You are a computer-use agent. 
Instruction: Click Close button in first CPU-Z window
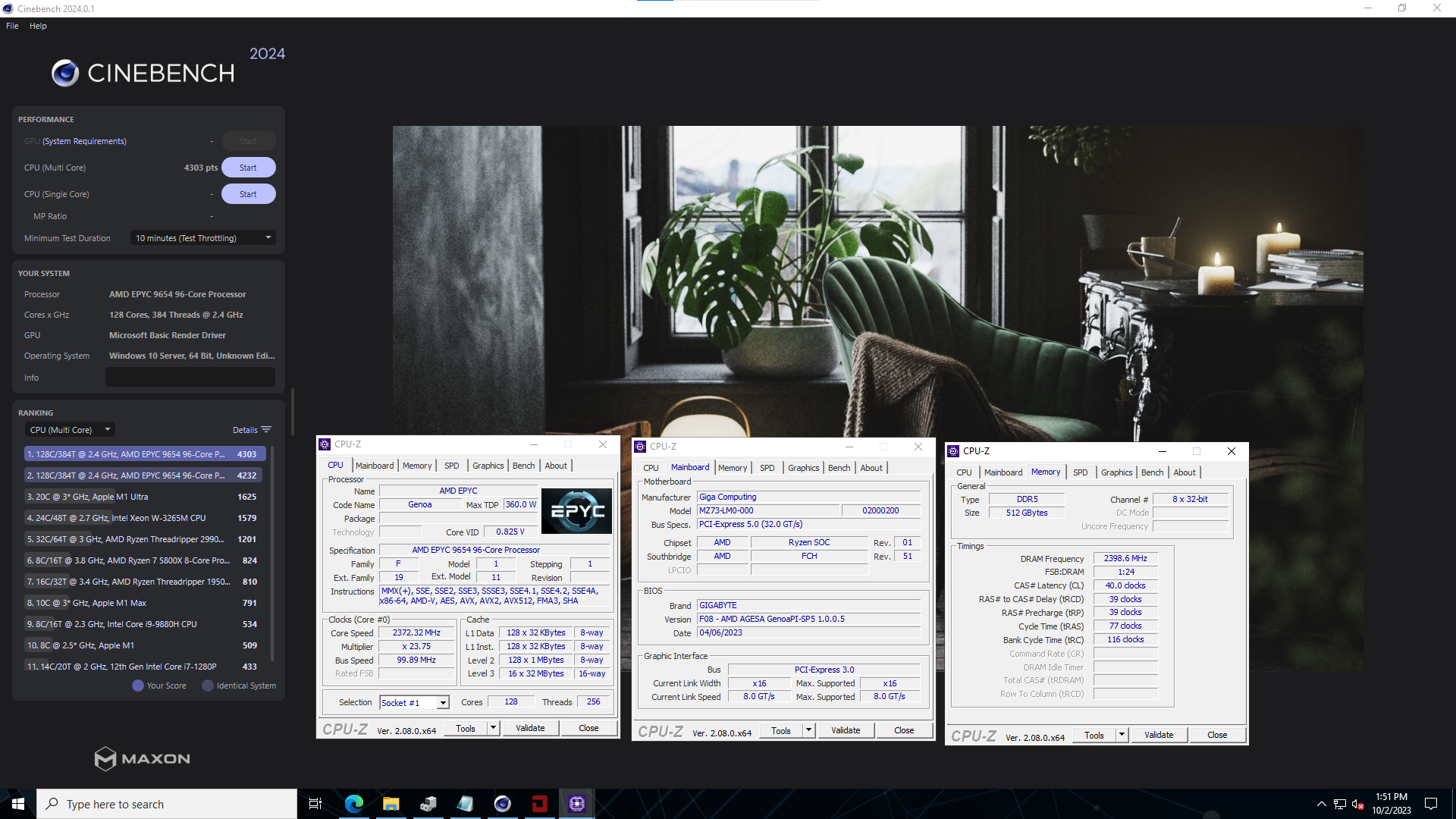(x=588, y=728)
